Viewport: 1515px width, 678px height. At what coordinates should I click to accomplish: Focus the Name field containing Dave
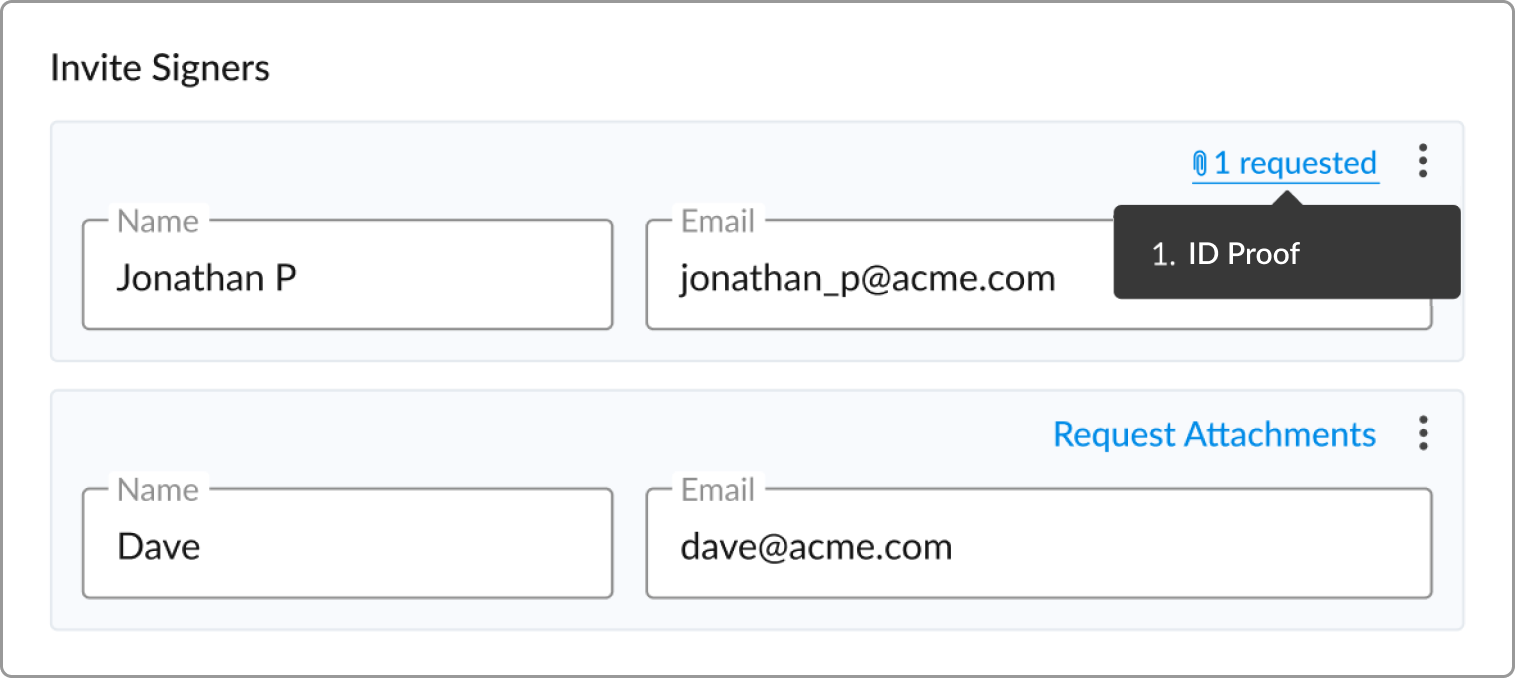pyautogui.click(x=347, y=544)
